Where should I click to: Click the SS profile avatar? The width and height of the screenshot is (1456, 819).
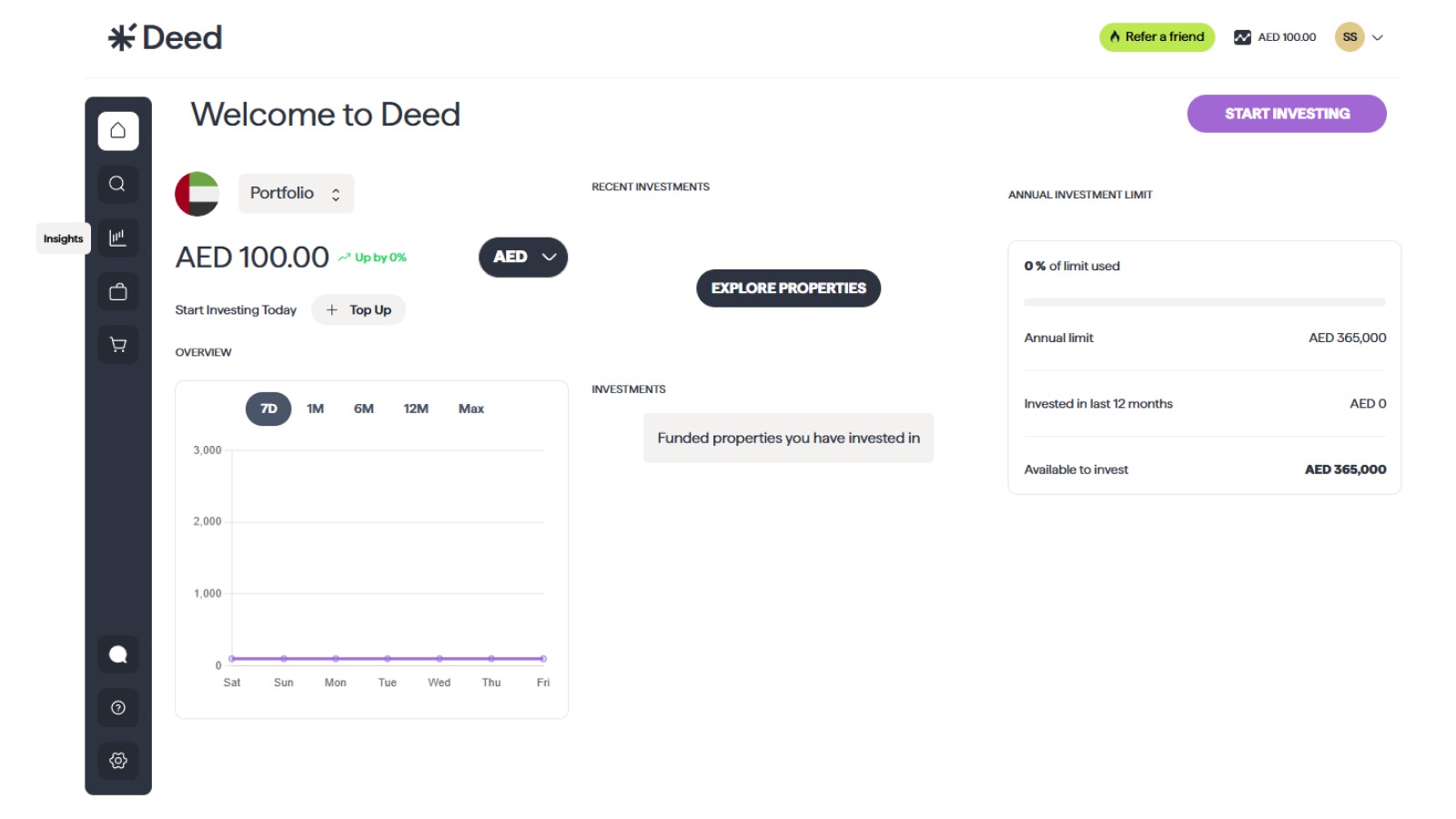[1350, 37]
